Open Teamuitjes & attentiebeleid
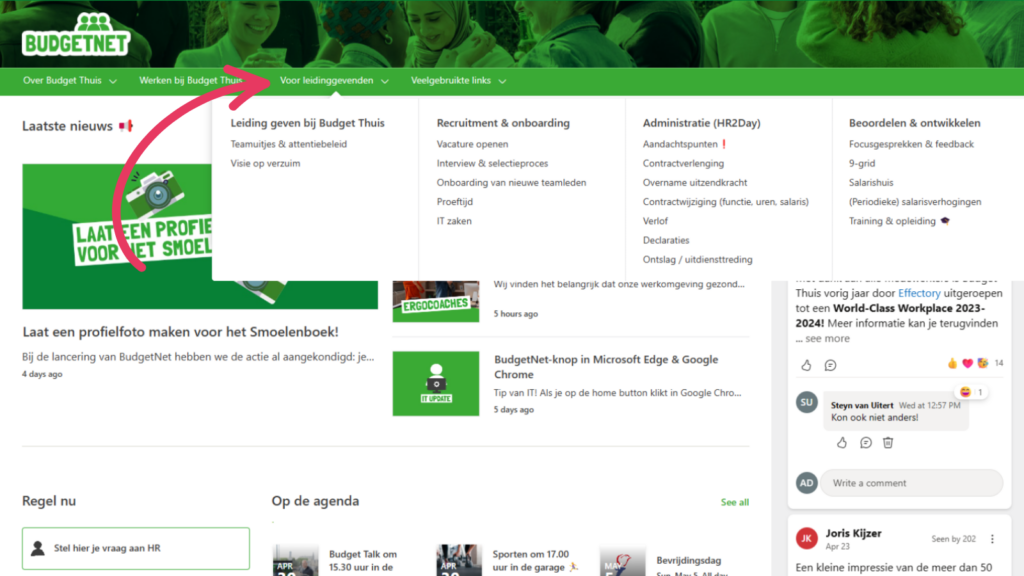1024x576 pixels. [289, 144]
